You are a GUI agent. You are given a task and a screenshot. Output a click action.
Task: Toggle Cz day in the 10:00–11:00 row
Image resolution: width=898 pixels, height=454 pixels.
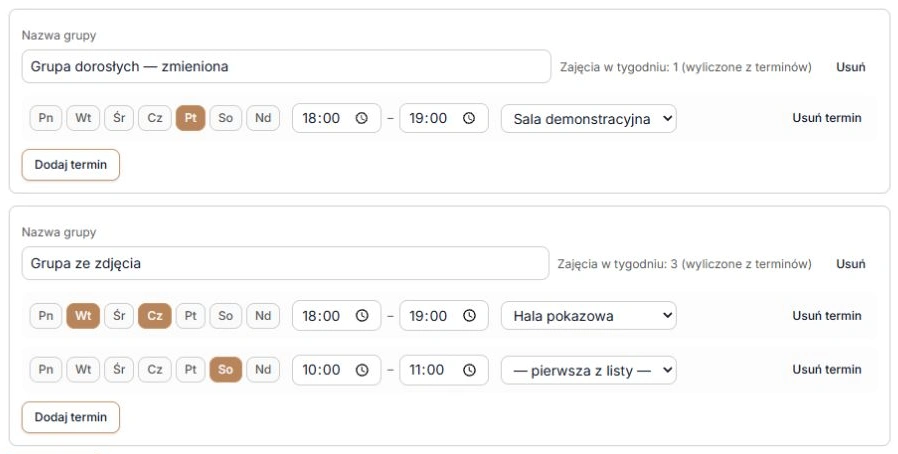coord(155,369)
